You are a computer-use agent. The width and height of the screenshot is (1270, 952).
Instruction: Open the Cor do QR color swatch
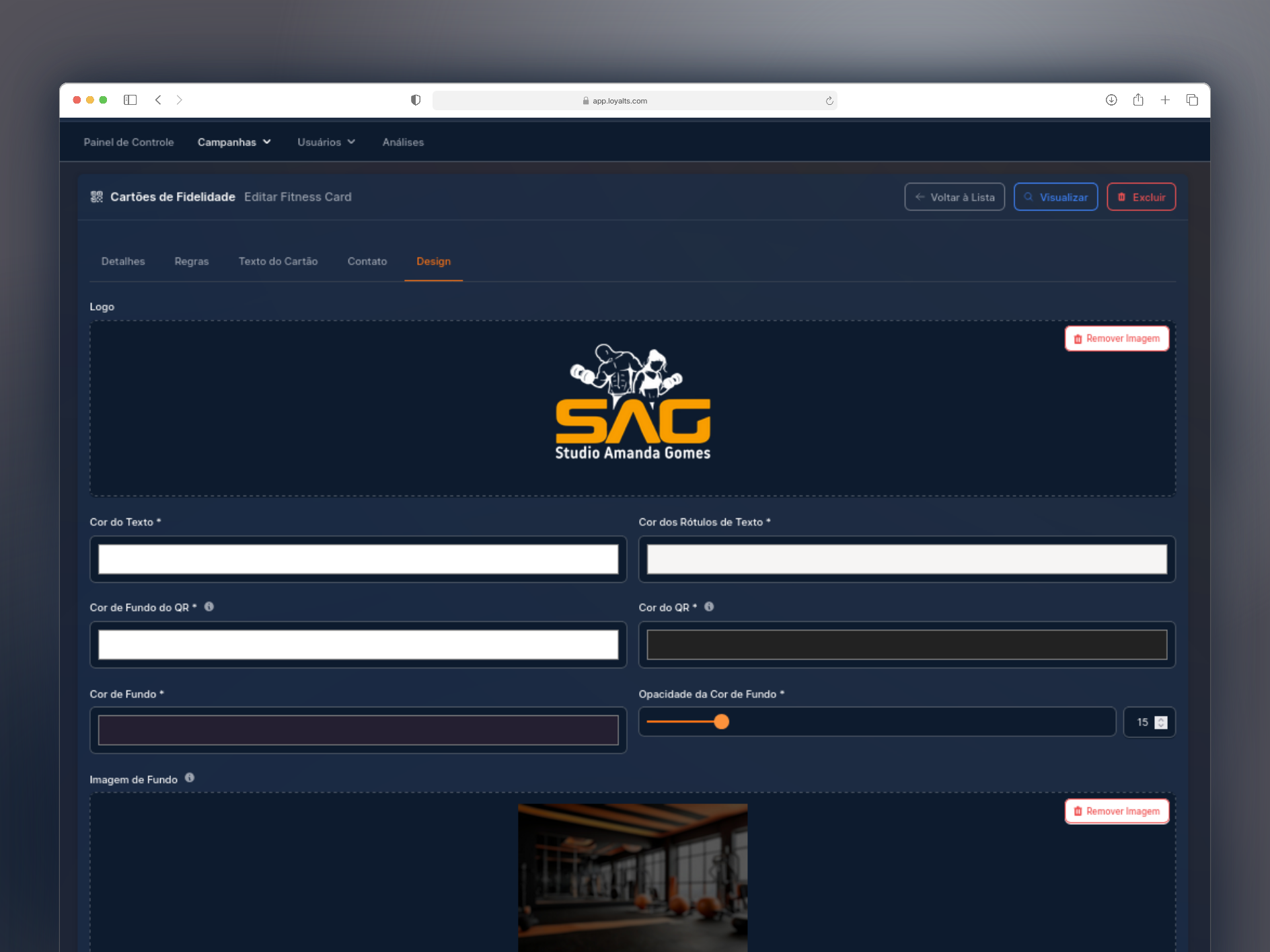pos(906,645)
